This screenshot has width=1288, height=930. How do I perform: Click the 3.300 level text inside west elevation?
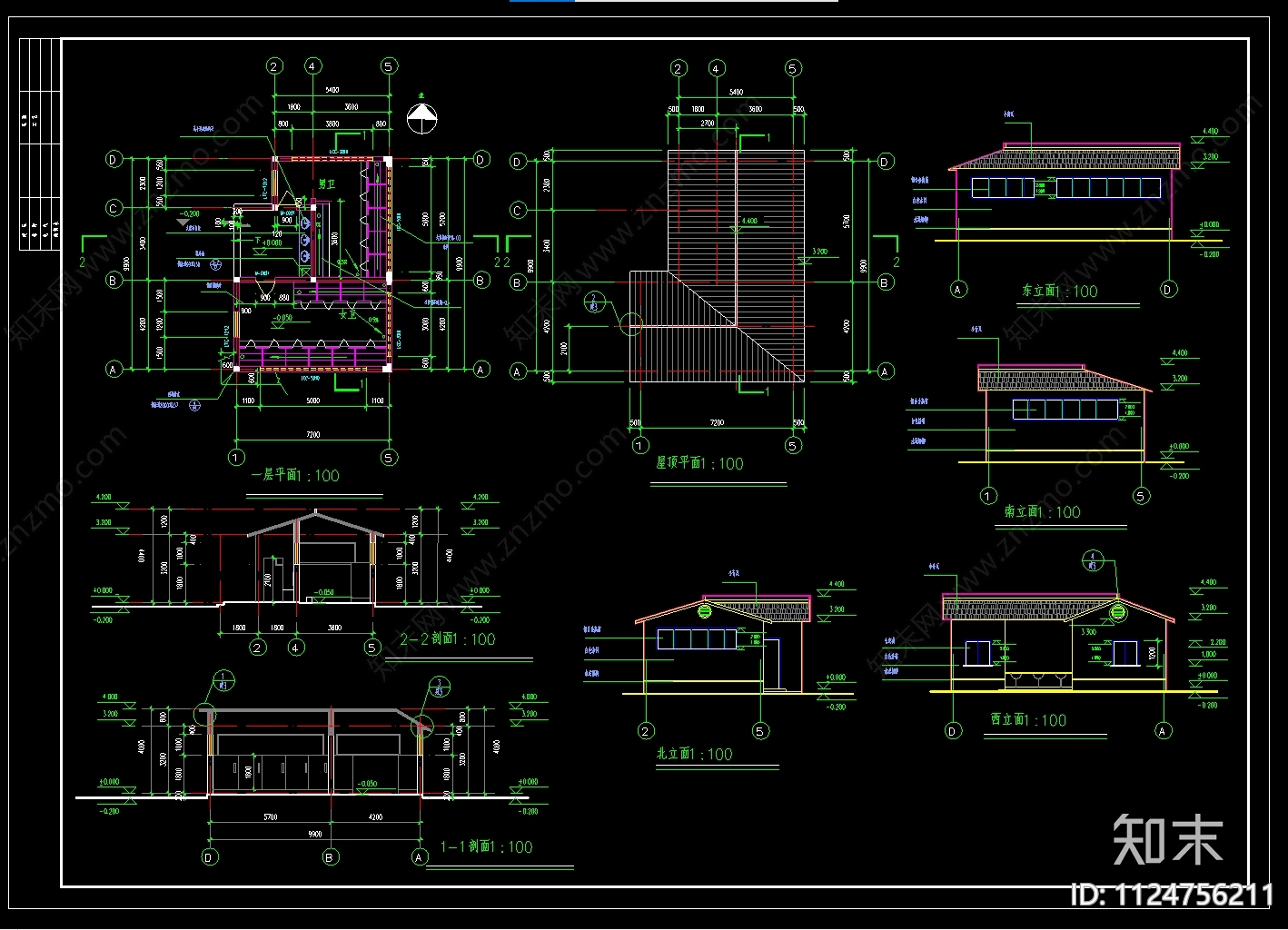coord(1087,631)
